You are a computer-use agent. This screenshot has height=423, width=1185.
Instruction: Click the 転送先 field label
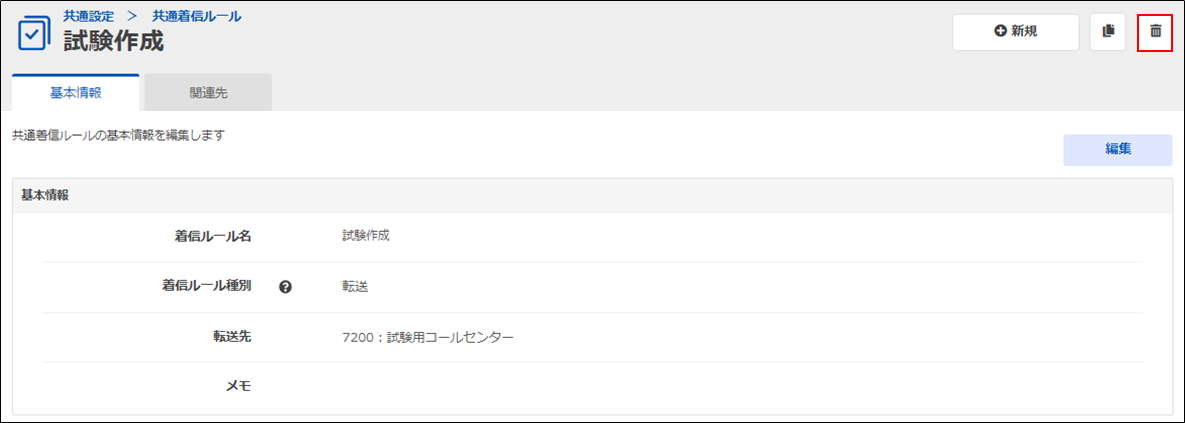coord(232,336)
